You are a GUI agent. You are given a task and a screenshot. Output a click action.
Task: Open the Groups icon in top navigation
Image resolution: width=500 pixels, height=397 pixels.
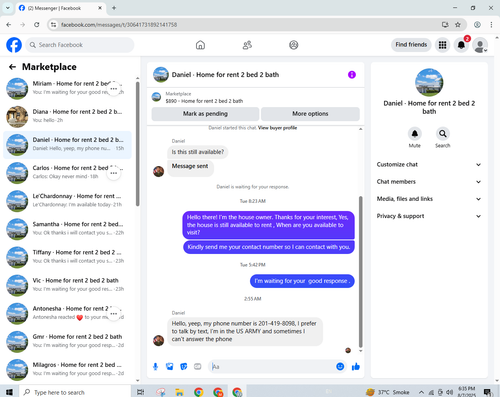click(x=294, y=45)
